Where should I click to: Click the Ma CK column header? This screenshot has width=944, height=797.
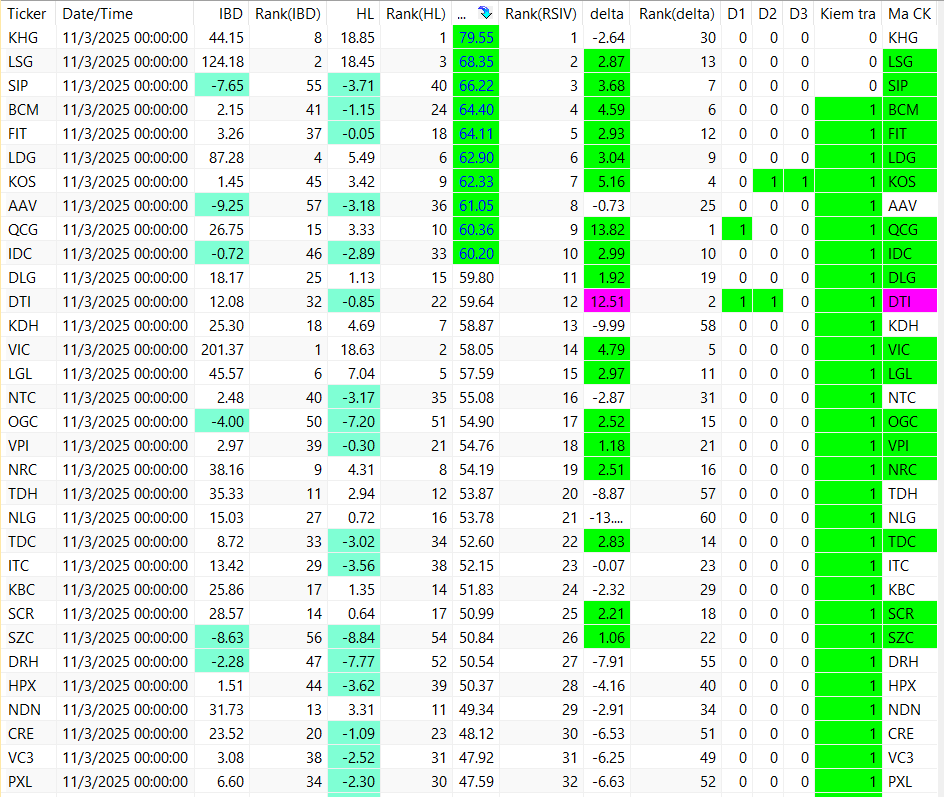[x=910, y=13]
